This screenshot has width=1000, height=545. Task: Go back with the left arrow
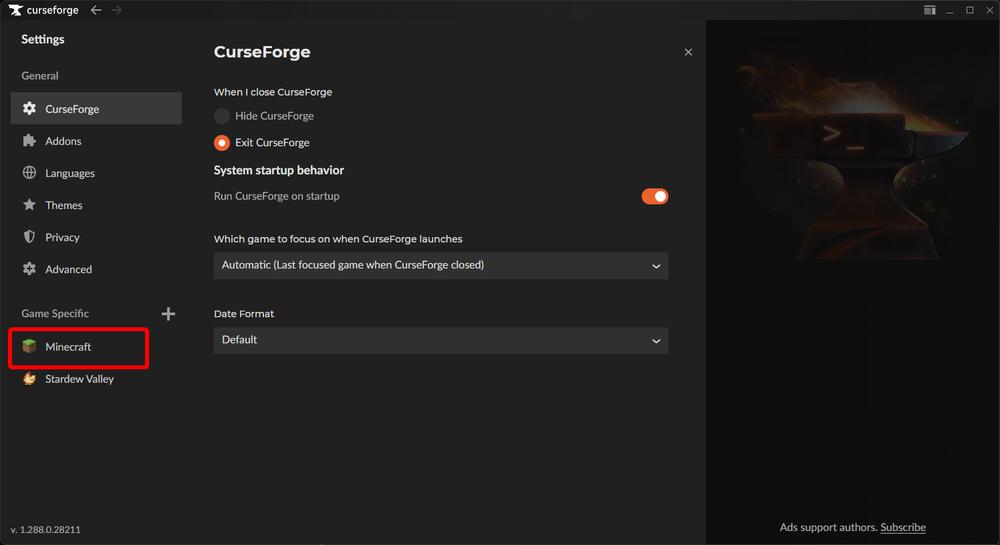(96, 10)
